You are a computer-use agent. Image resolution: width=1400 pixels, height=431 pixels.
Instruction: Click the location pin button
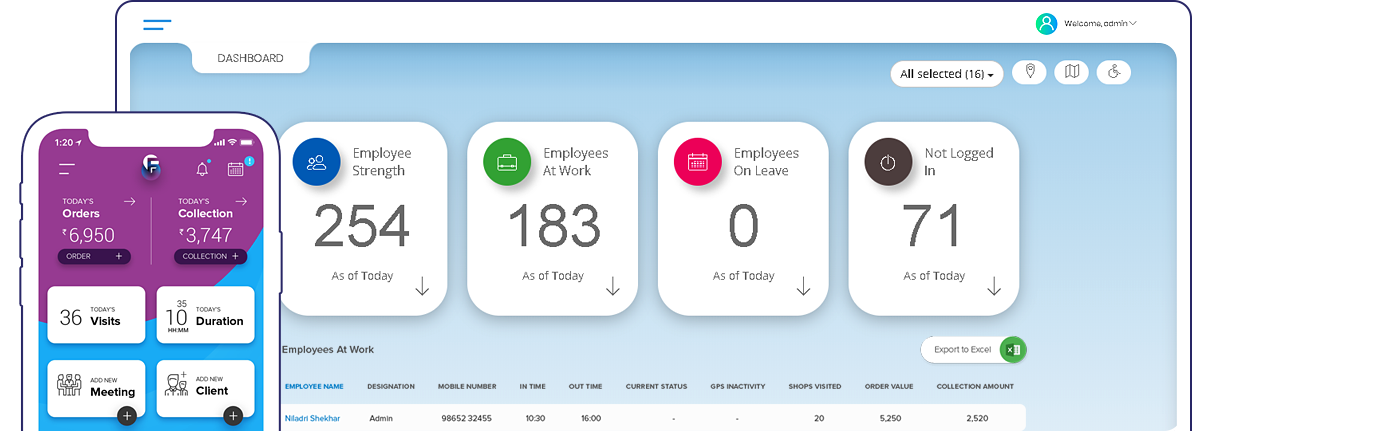tap(1029, 72)
